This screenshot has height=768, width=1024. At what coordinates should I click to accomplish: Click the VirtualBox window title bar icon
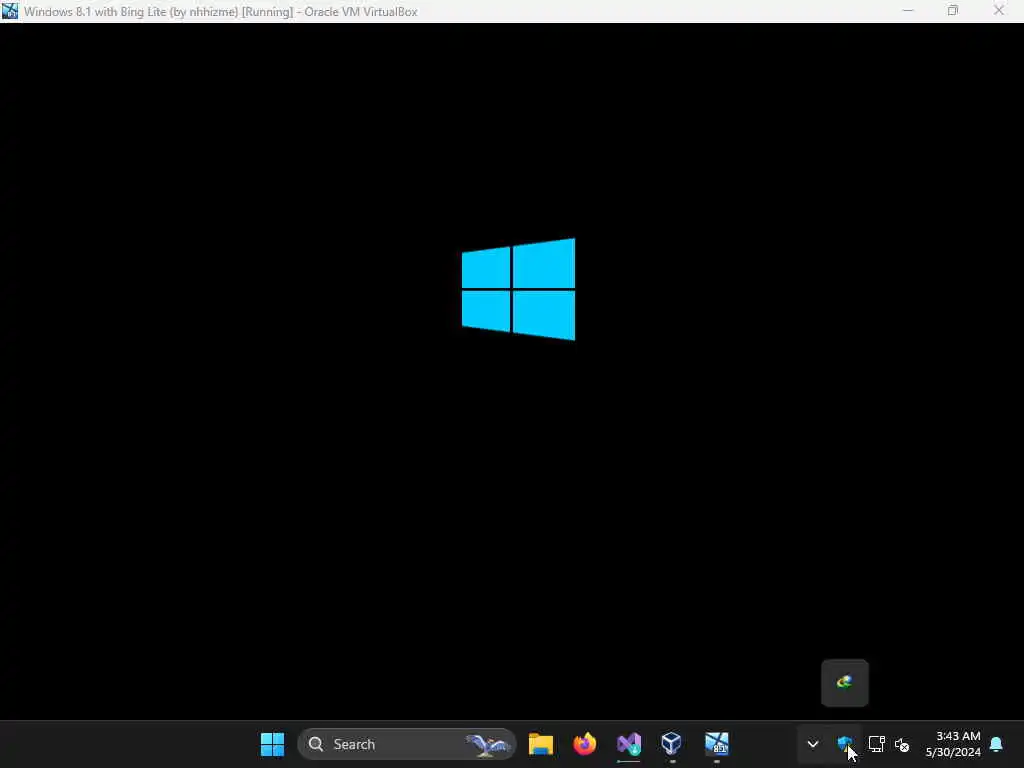(x=10, y=11)
